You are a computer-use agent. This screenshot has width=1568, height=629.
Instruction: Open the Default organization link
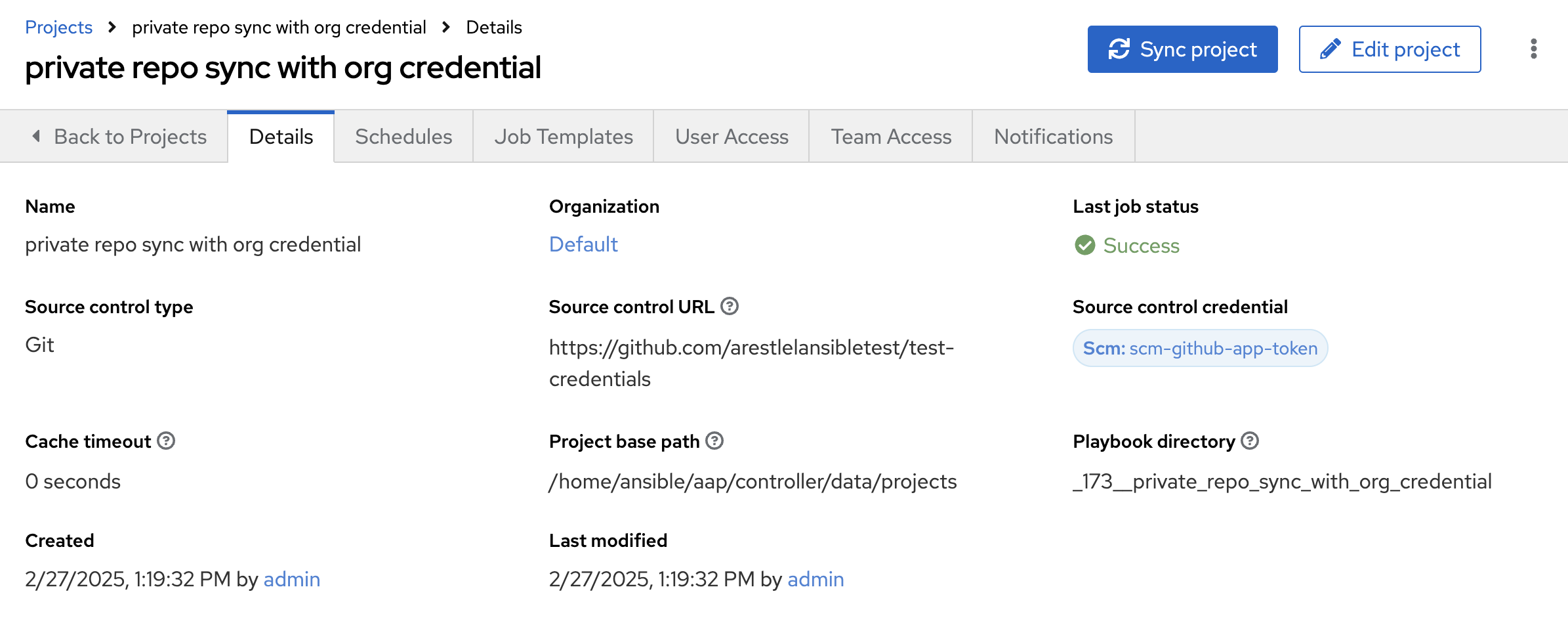click(583, 244)
